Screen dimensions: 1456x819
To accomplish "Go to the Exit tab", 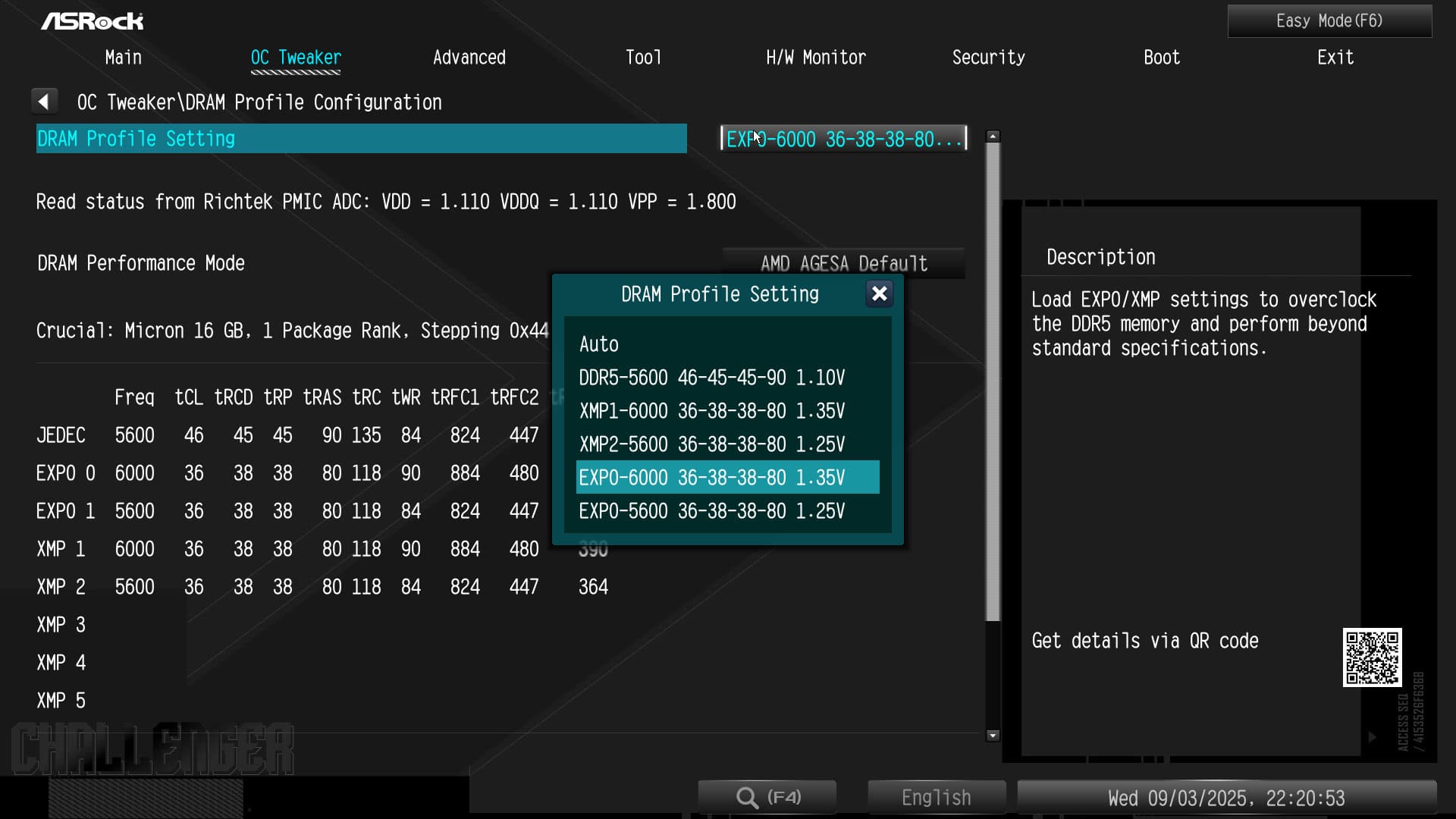I will point(1335,58).
